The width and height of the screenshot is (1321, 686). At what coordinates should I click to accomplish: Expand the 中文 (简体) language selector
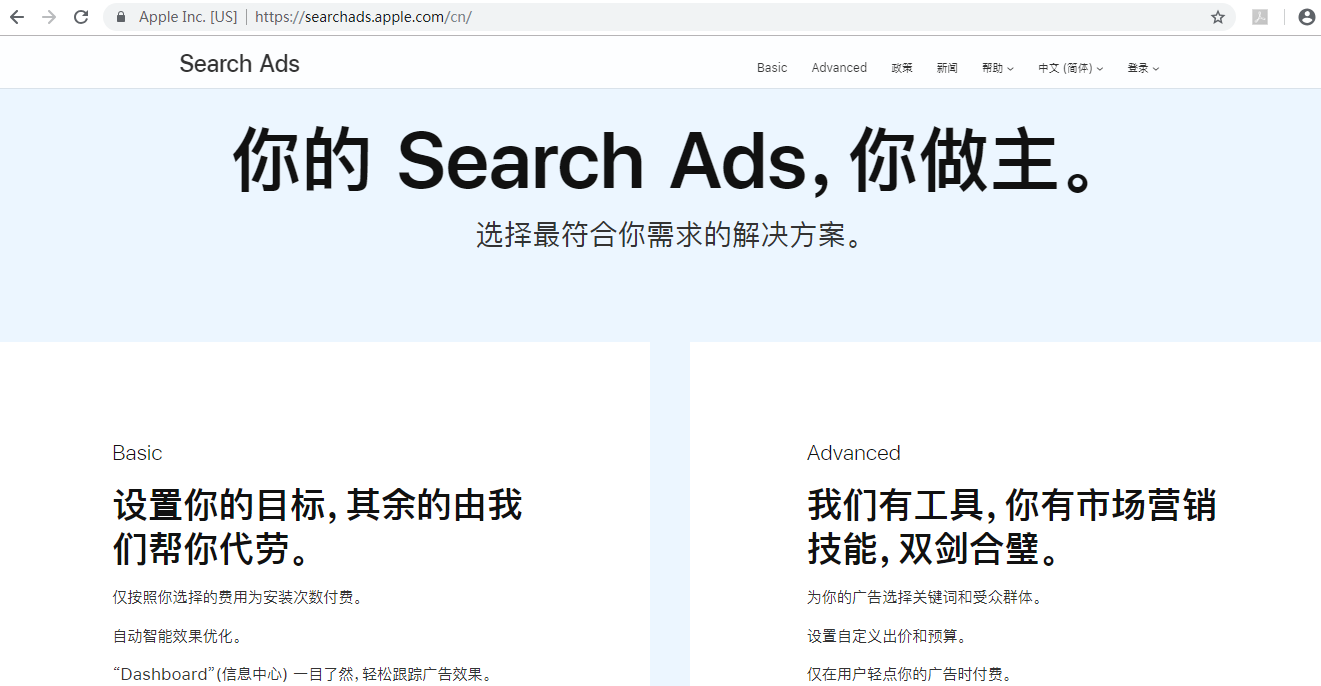click(1069, 68)
